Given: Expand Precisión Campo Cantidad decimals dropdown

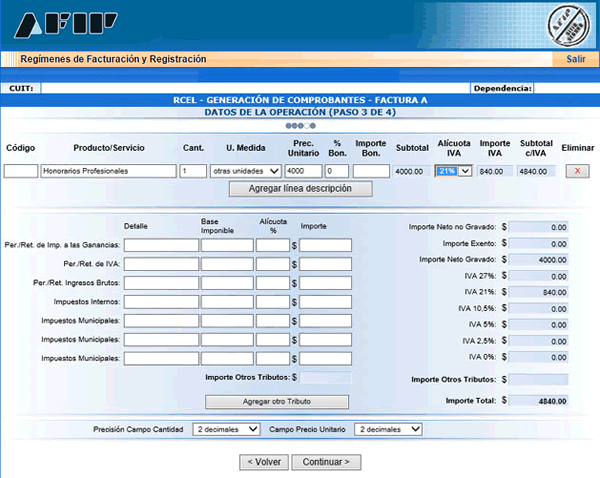Looking at the screenshot, I should click(x=227, y=429).
